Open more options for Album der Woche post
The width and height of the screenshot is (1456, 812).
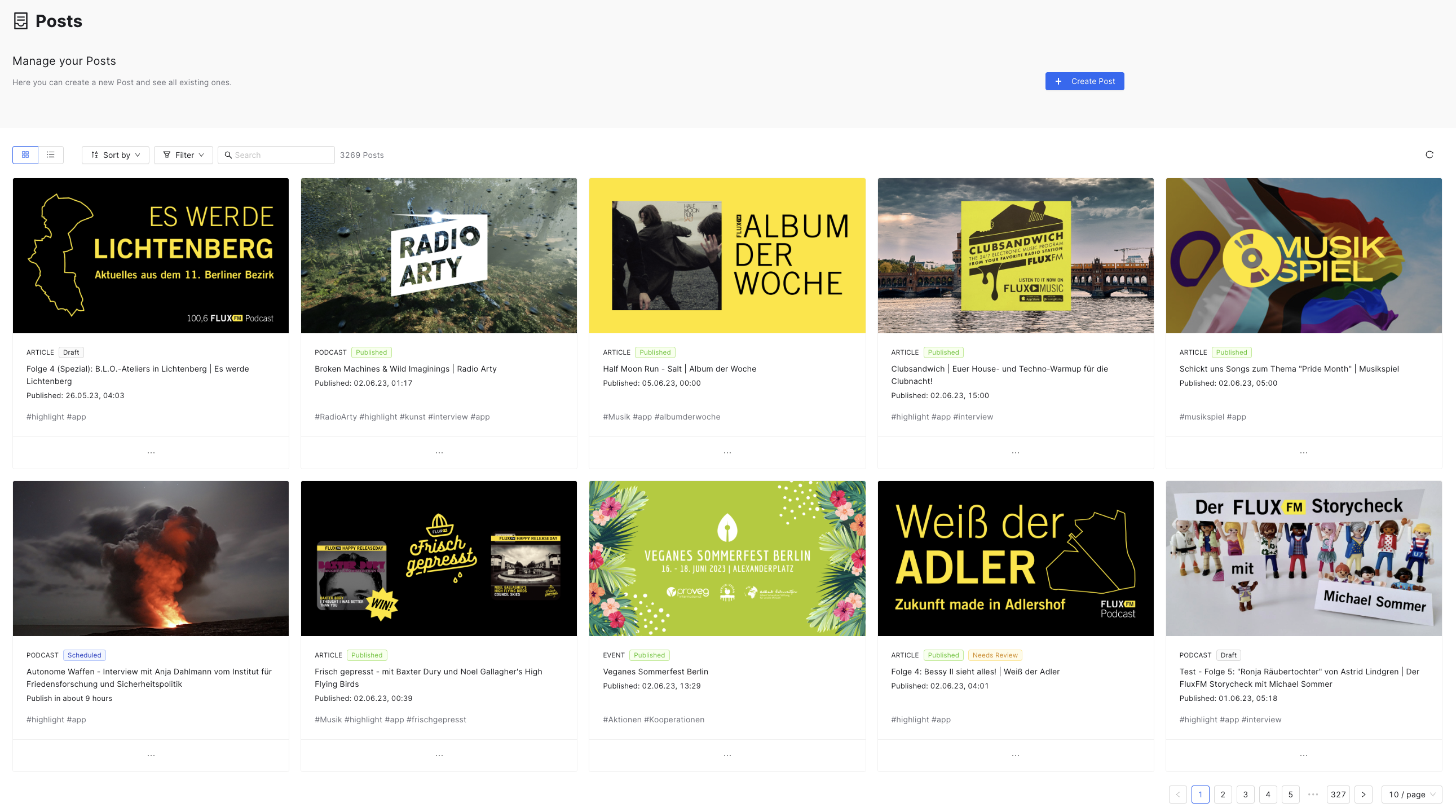click(x=727, y=453)
